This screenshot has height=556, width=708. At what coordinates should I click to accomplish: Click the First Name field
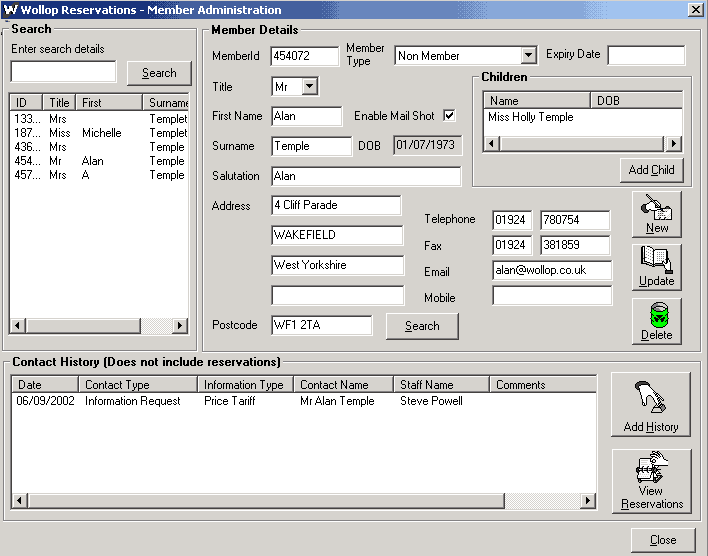coord(307,116)
